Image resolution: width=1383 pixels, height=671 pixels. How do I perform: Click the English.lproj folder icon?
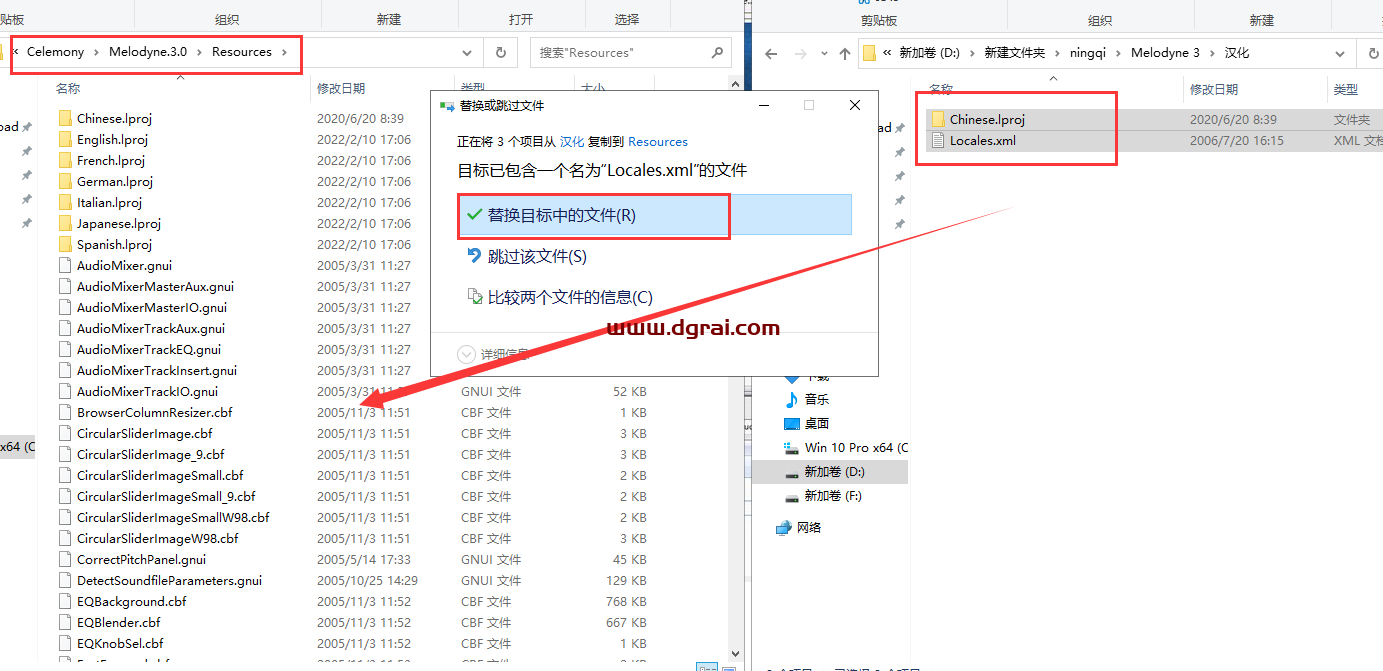(x=65, y=139)
